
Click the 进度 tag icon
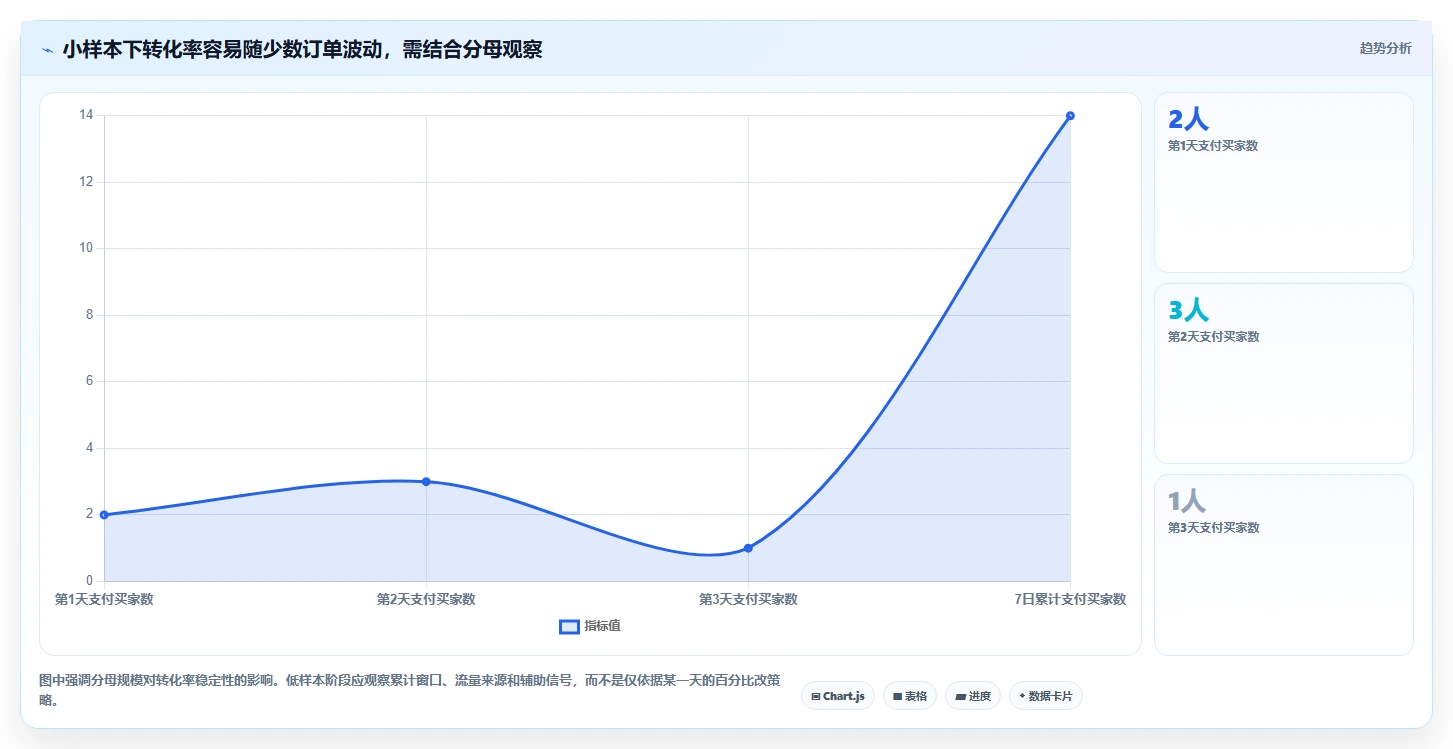click(x=960, y=696)
